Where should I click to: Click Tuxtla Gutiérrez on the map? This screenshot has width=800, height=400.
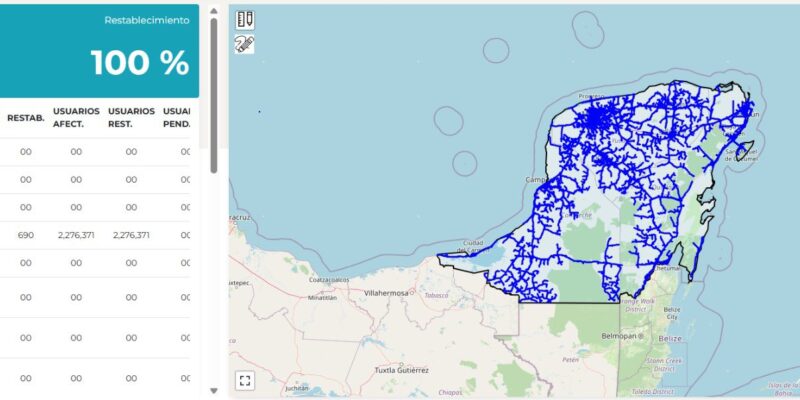tap(401, 369)
